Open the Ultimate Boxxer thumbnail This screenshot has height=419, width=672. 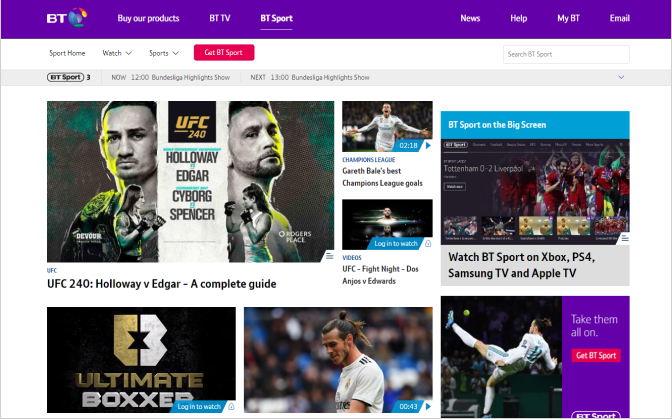pos(141,360)
